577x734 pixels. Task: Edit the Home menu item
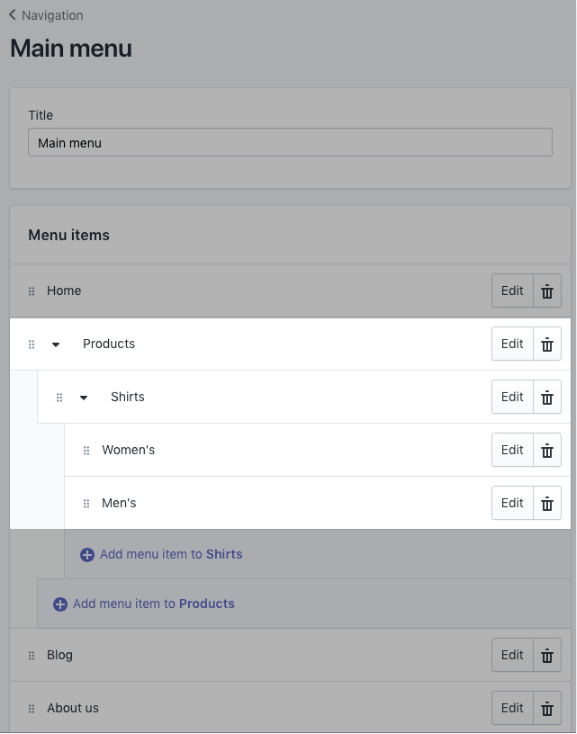point(512,291)
